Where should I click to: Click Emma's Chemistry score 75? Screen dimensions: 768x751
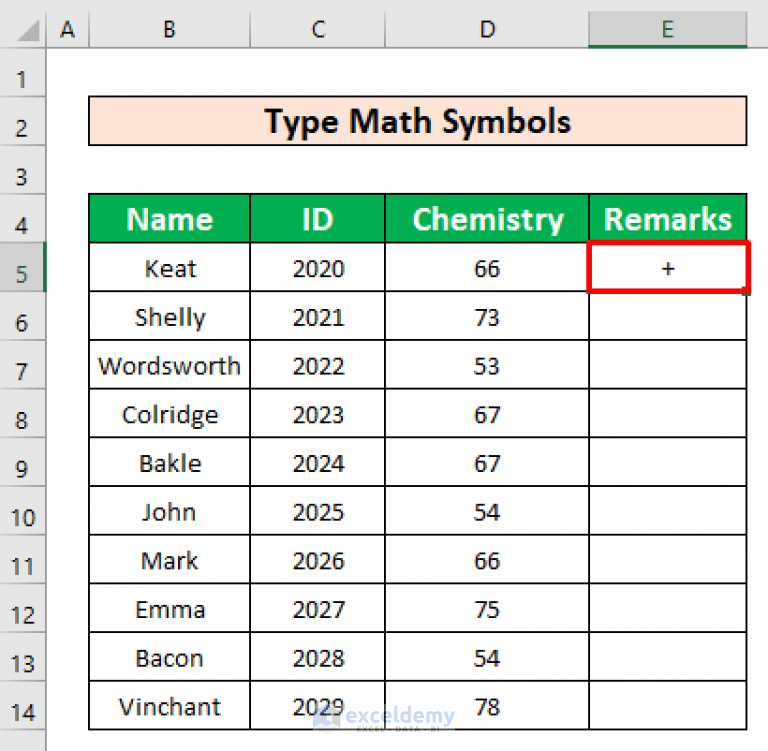click(x=487, y=608)
